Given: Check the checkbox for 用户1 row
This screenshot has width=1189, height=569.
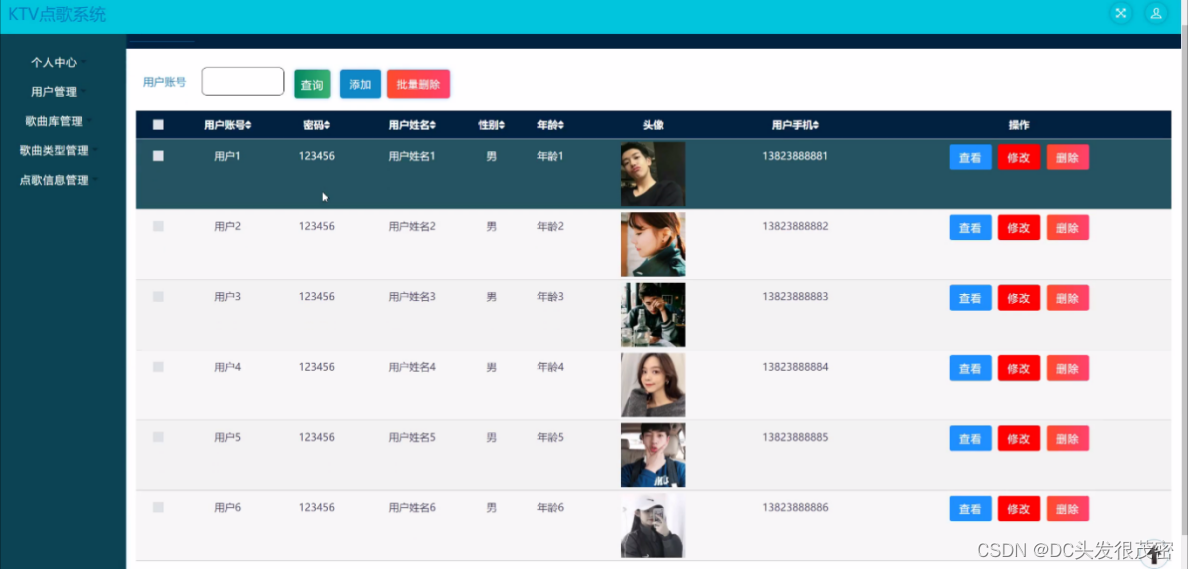Looking at the screenshot, I should pyautogui.click(x=158, y=156).
